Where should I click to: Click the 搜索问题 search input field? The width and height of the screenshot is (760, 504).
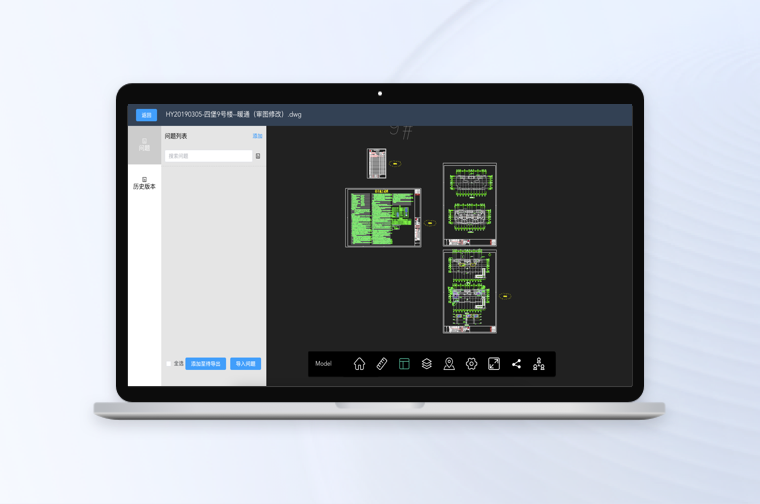208,156
